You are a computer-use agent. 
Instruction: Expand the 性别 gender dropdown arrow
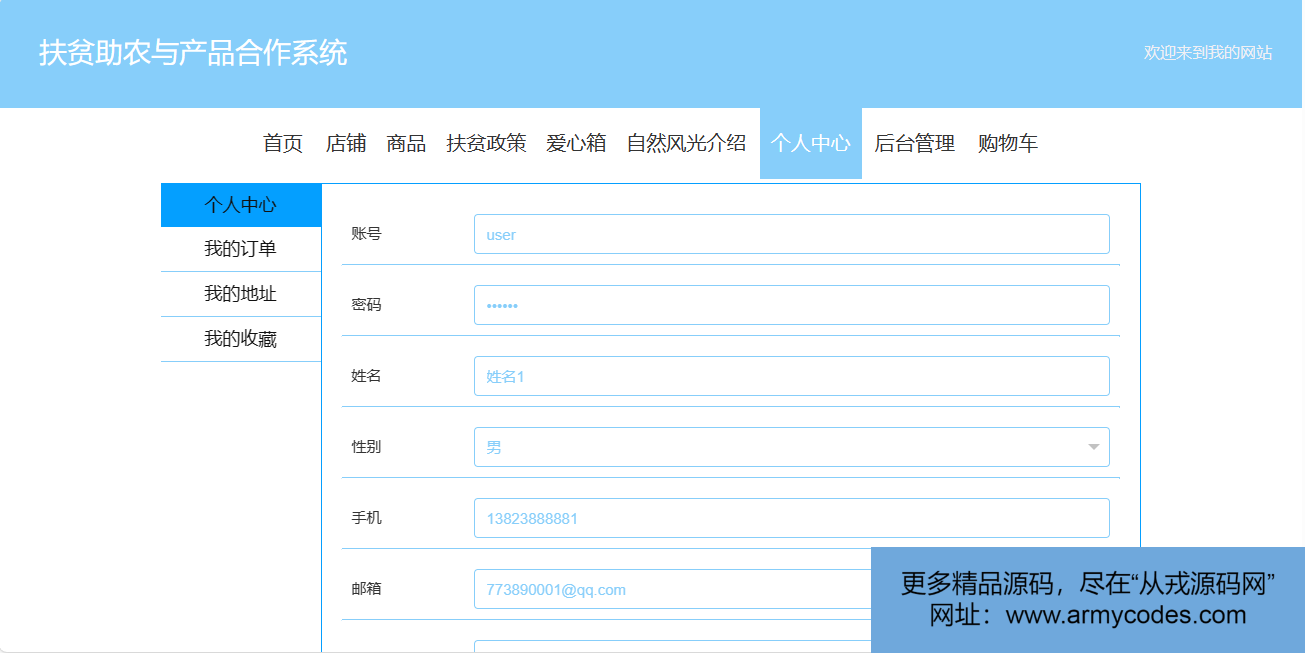(1093, 447)
